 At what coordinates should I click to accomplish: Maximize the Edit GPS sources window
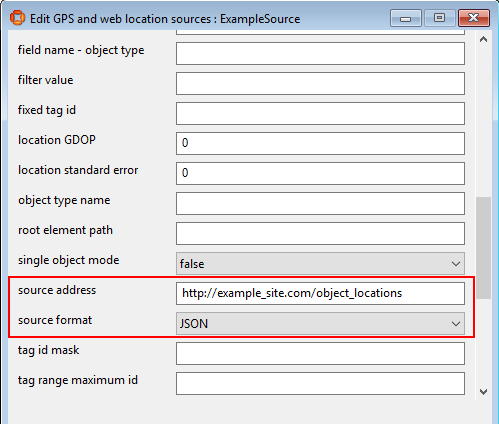click(x=439, y=18)
